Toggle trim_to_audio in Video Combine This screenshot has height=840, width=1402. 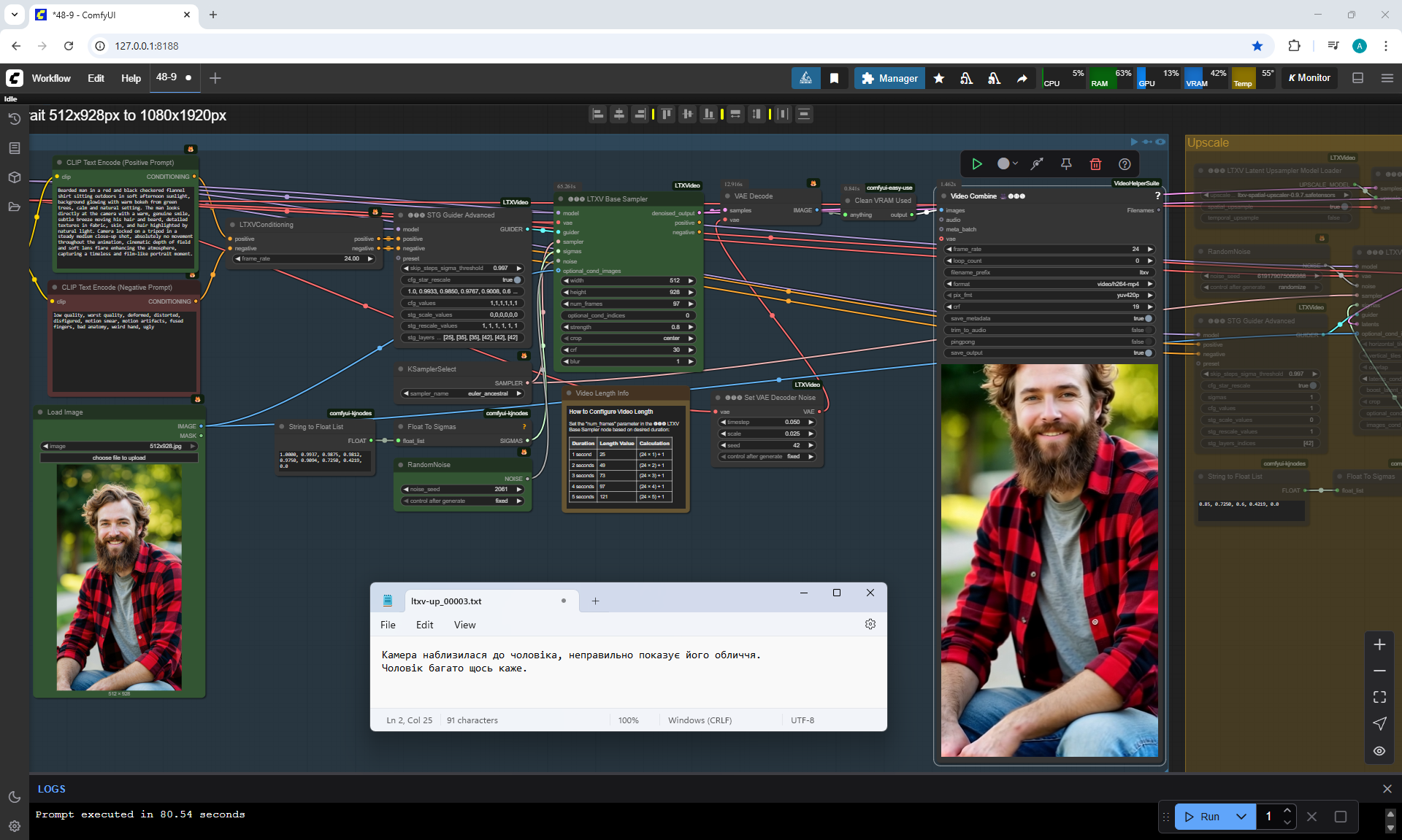click(x=1148, y=330)
